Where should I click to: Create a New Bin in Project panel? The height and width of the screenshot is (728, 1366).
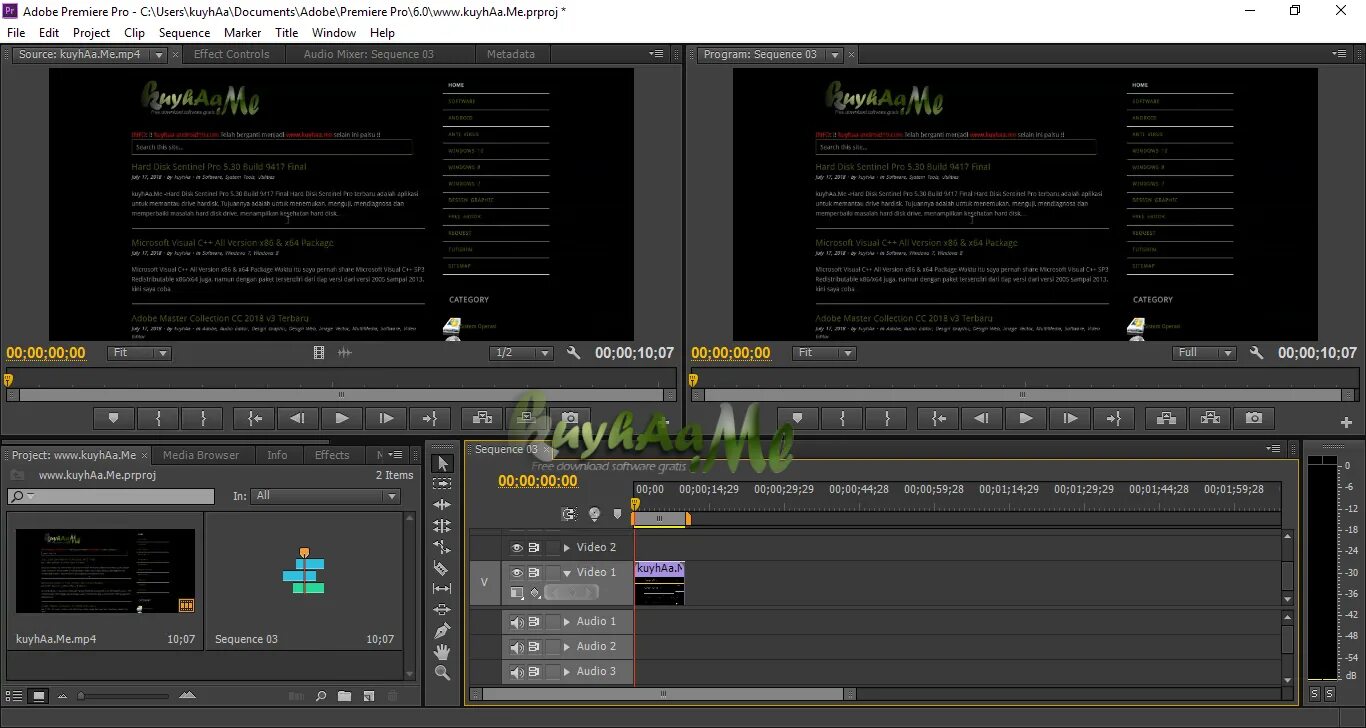(344, 695)
